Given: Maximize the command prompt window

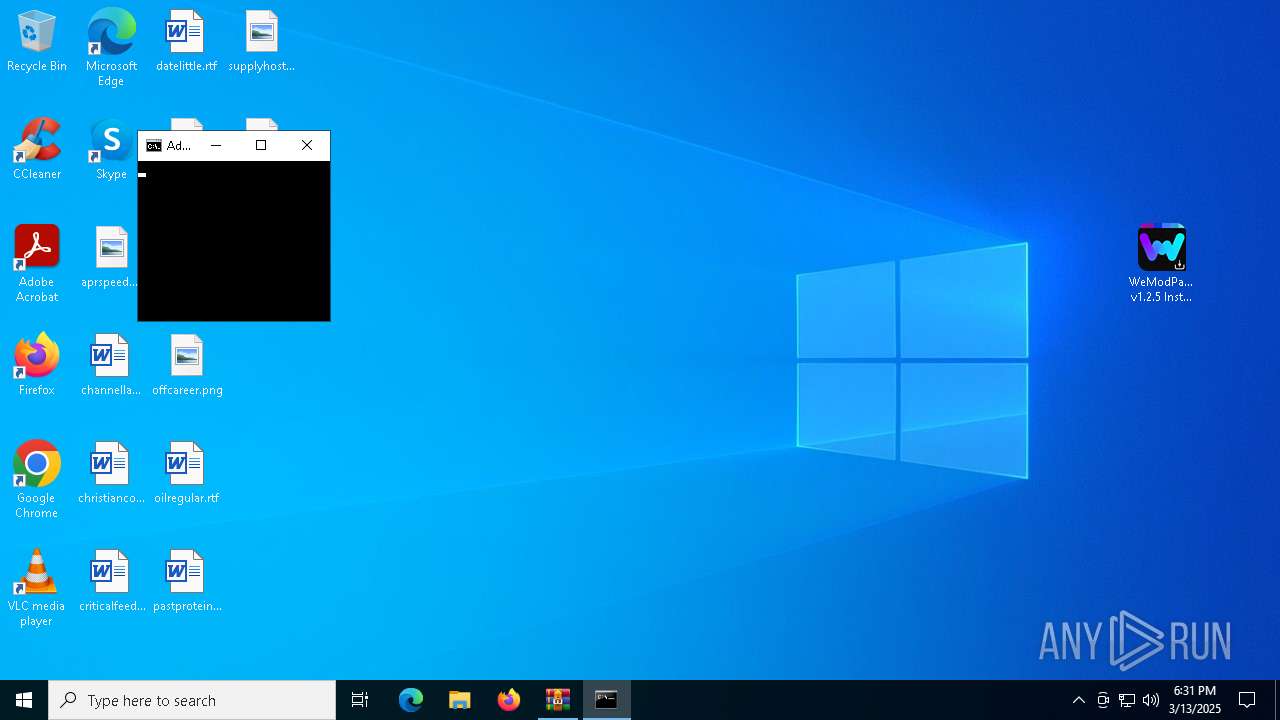Looking at the screenshot, I should (x=261, y=146).
